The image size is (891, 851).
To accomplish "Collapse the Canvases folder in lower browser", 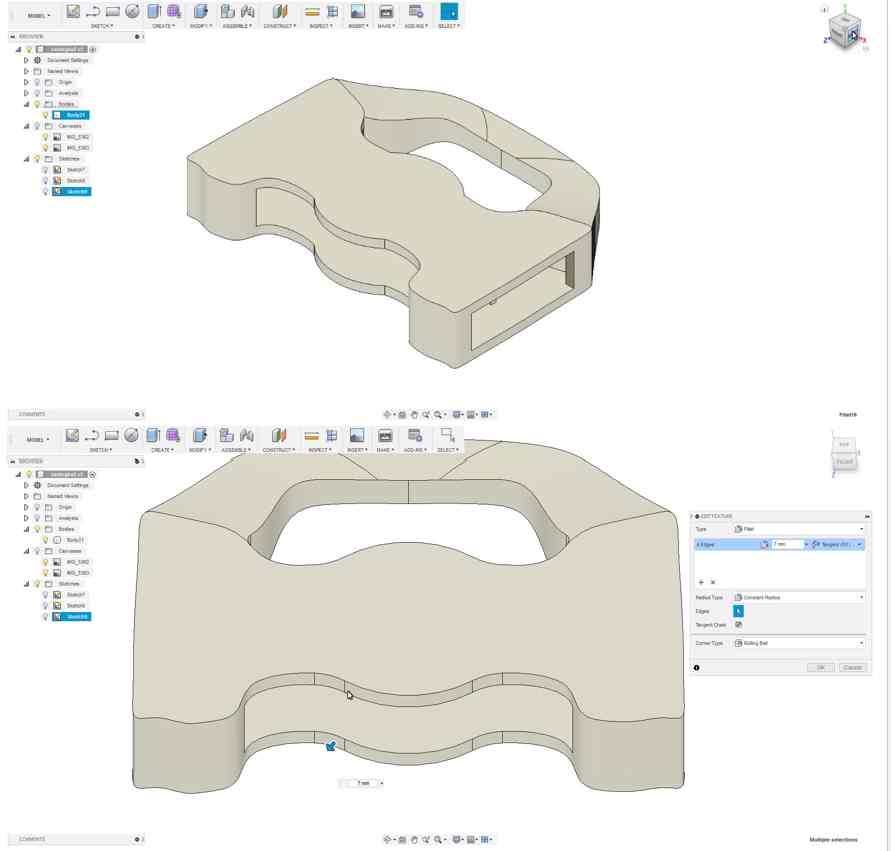I will 26,551.
